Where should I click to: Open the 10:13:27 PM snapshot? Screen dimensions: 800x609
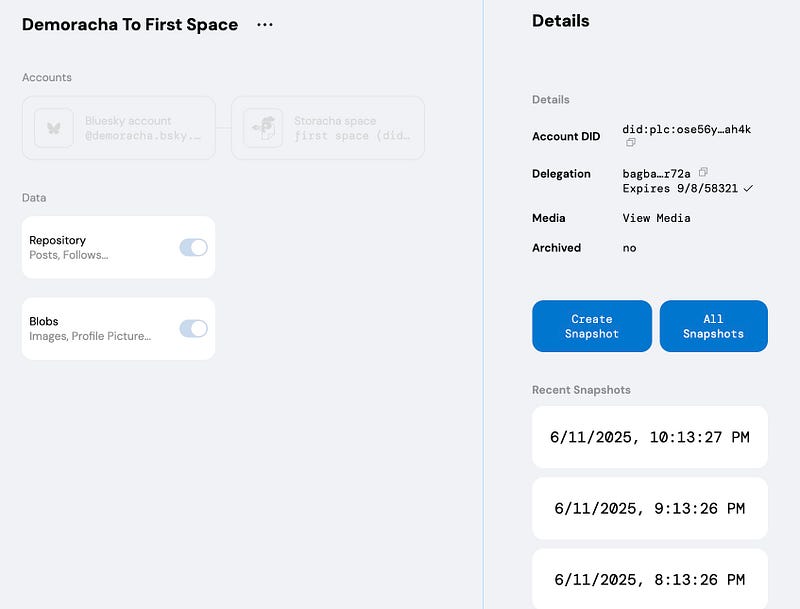(x=650, y=437)
